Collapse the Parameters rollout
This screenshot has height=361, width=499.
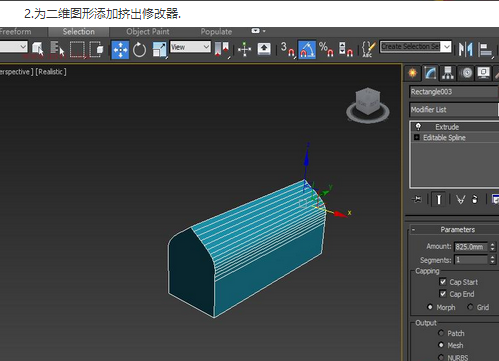point(414,229)
